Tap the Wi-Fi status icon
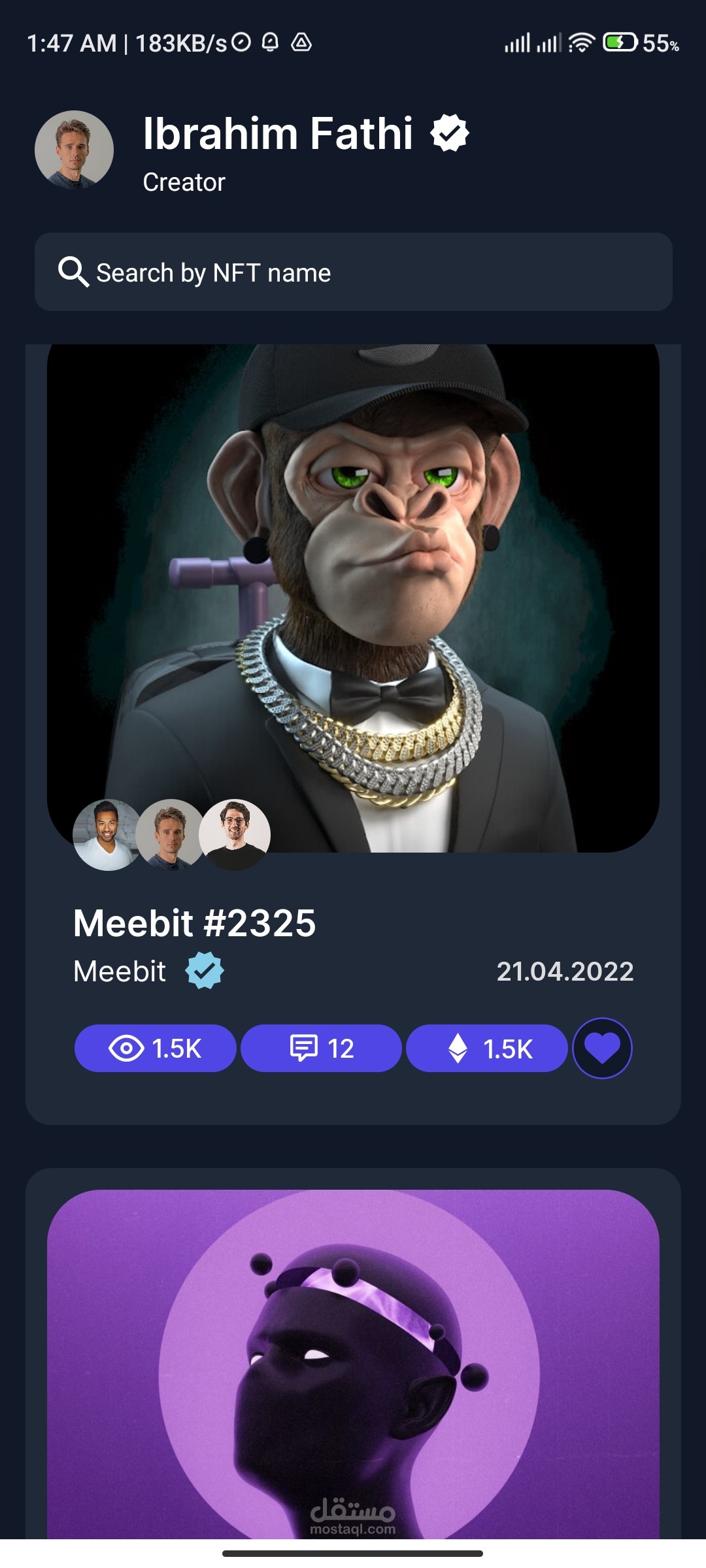Image resolution: width=706 pixels, height=1568 pixels. [581, 43]
